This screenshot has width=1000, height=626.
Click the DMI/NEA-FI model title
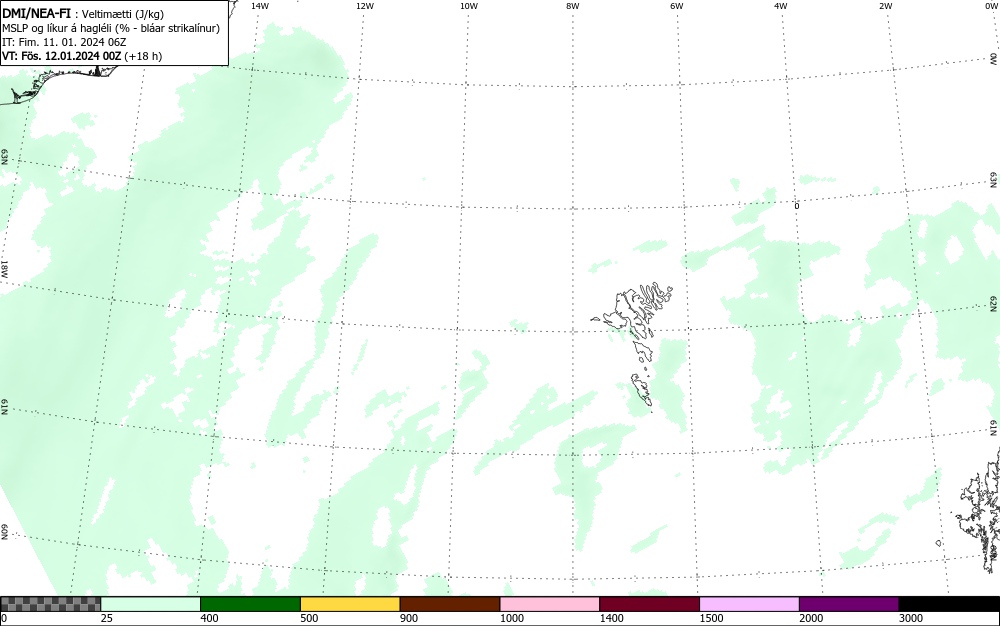36,13
